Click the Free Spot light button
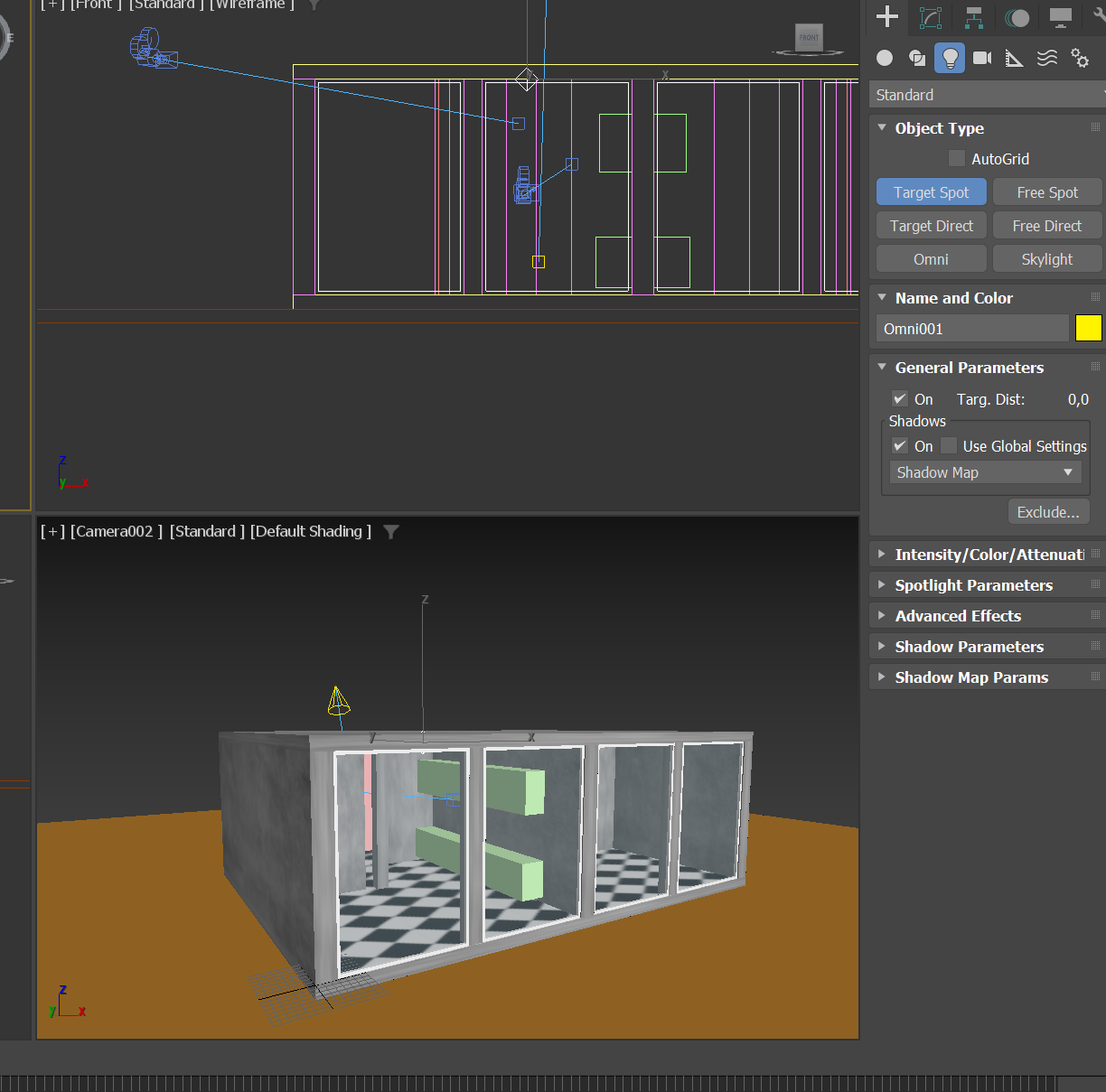Viewport: 1106px width, 1092px height. click(x=1047, y=192)
